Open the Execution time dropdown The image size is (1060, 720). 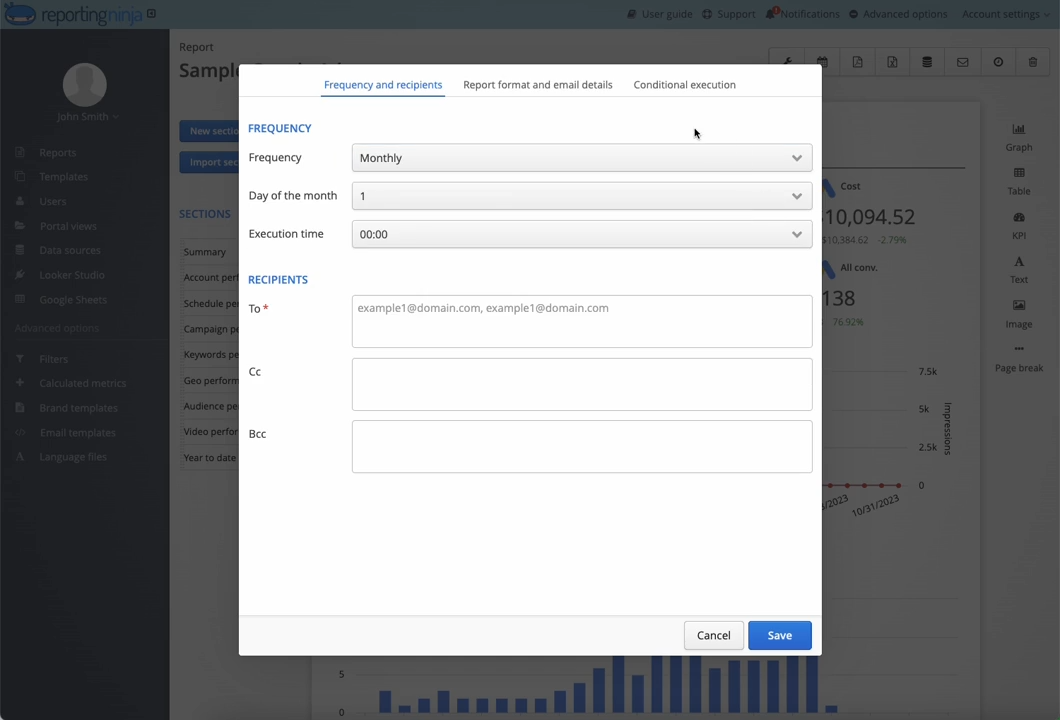coord(581,234)
